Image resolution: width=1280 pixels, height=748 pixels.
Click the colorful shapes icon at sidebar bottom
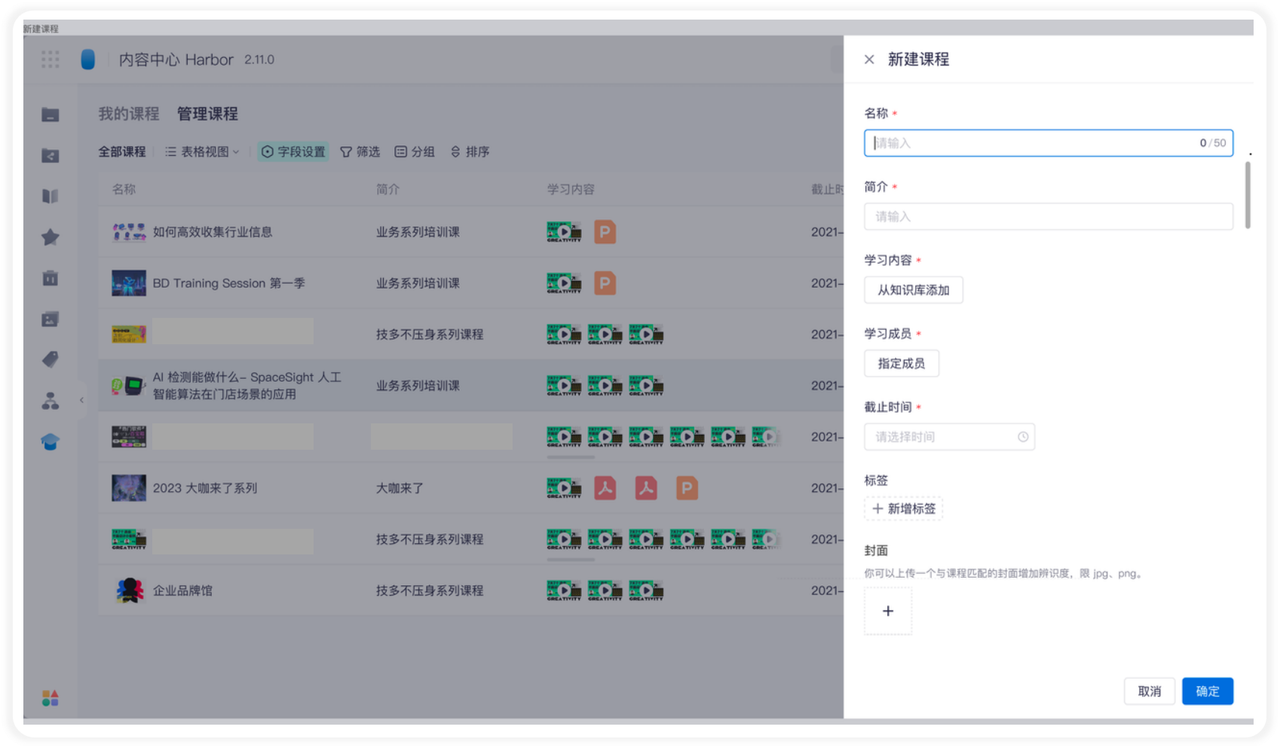50,698
